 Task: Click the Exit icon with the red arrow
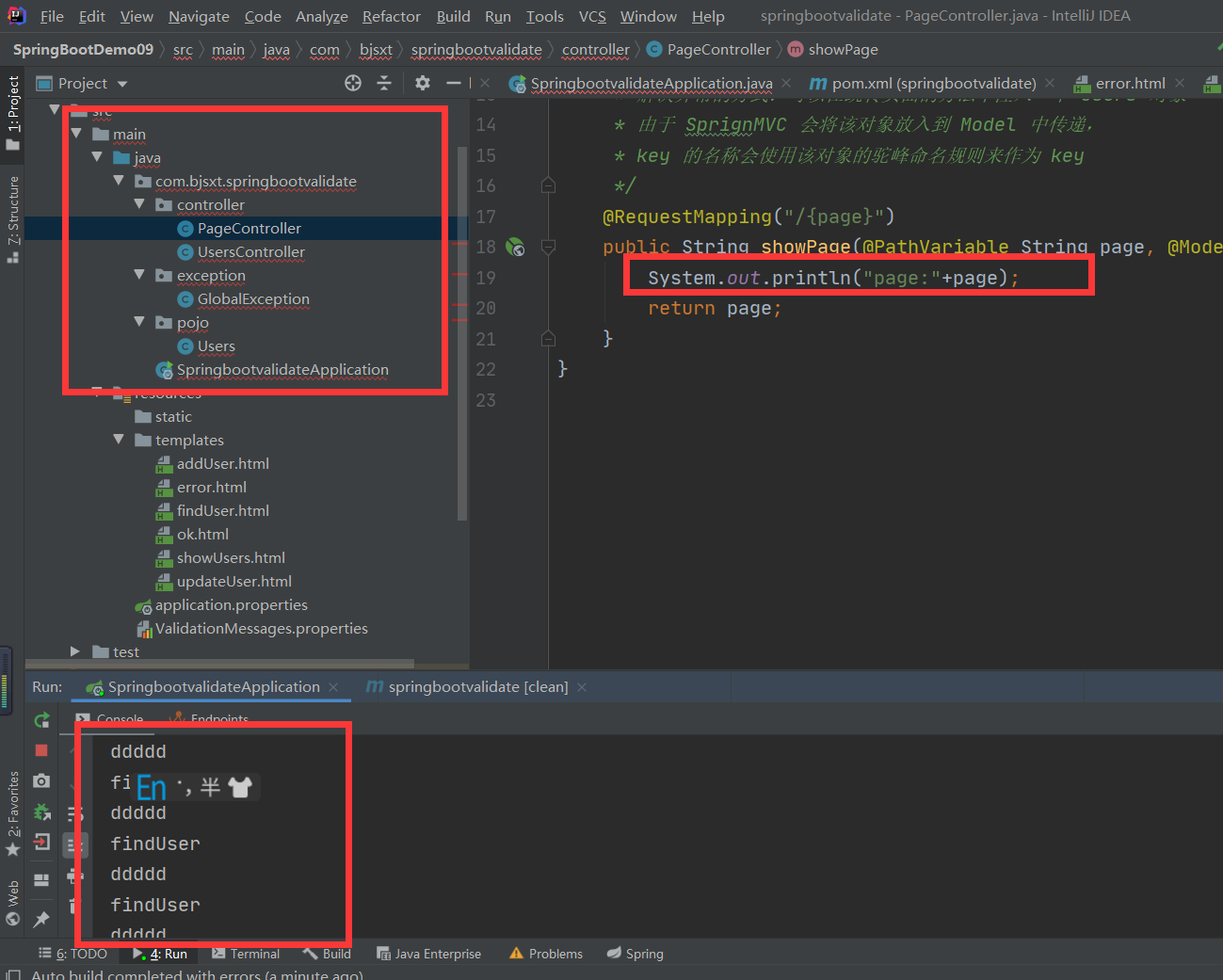click(x=41, y=842)
